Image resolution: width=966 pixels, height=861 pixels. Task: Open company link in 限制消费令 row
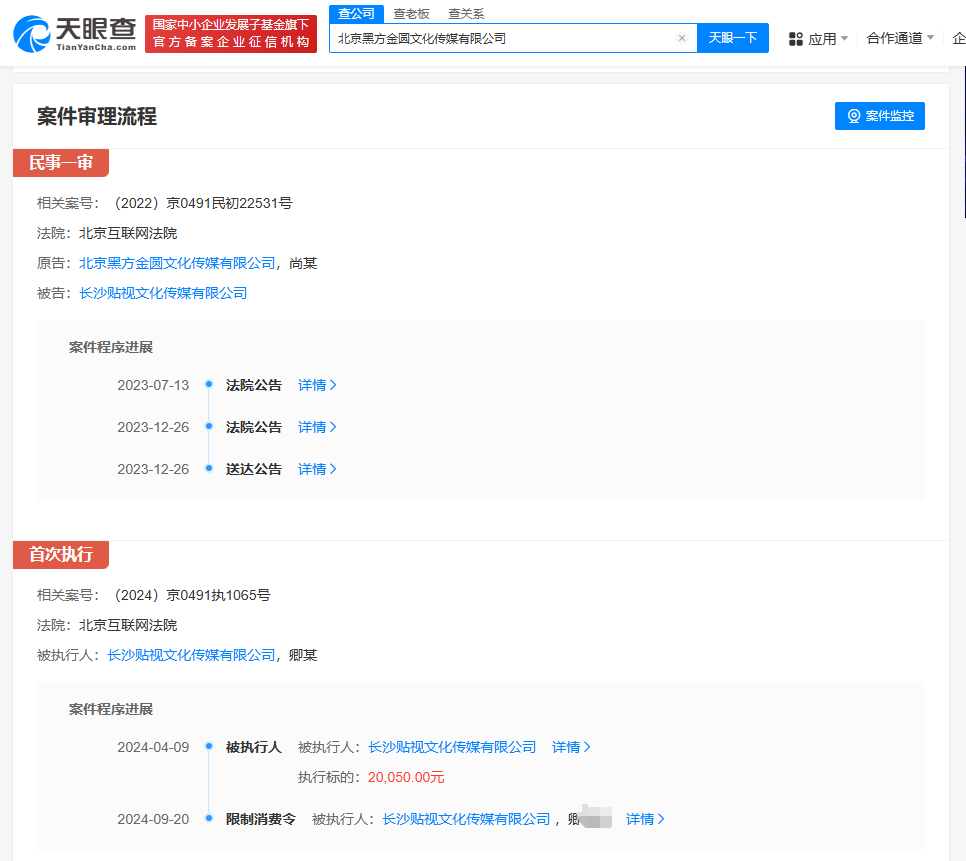click(466, 820)
